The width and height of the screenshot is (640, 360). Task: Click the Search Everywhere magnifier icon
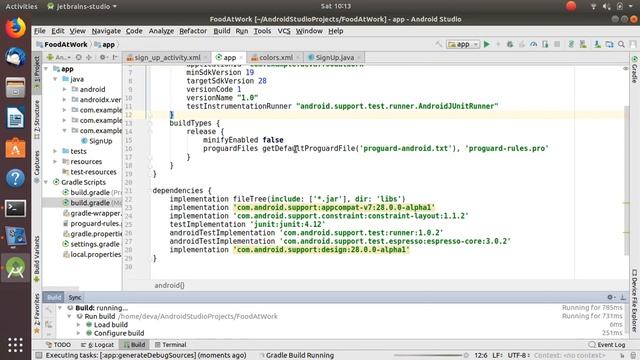pyautogui.click(x=621, y=44)
